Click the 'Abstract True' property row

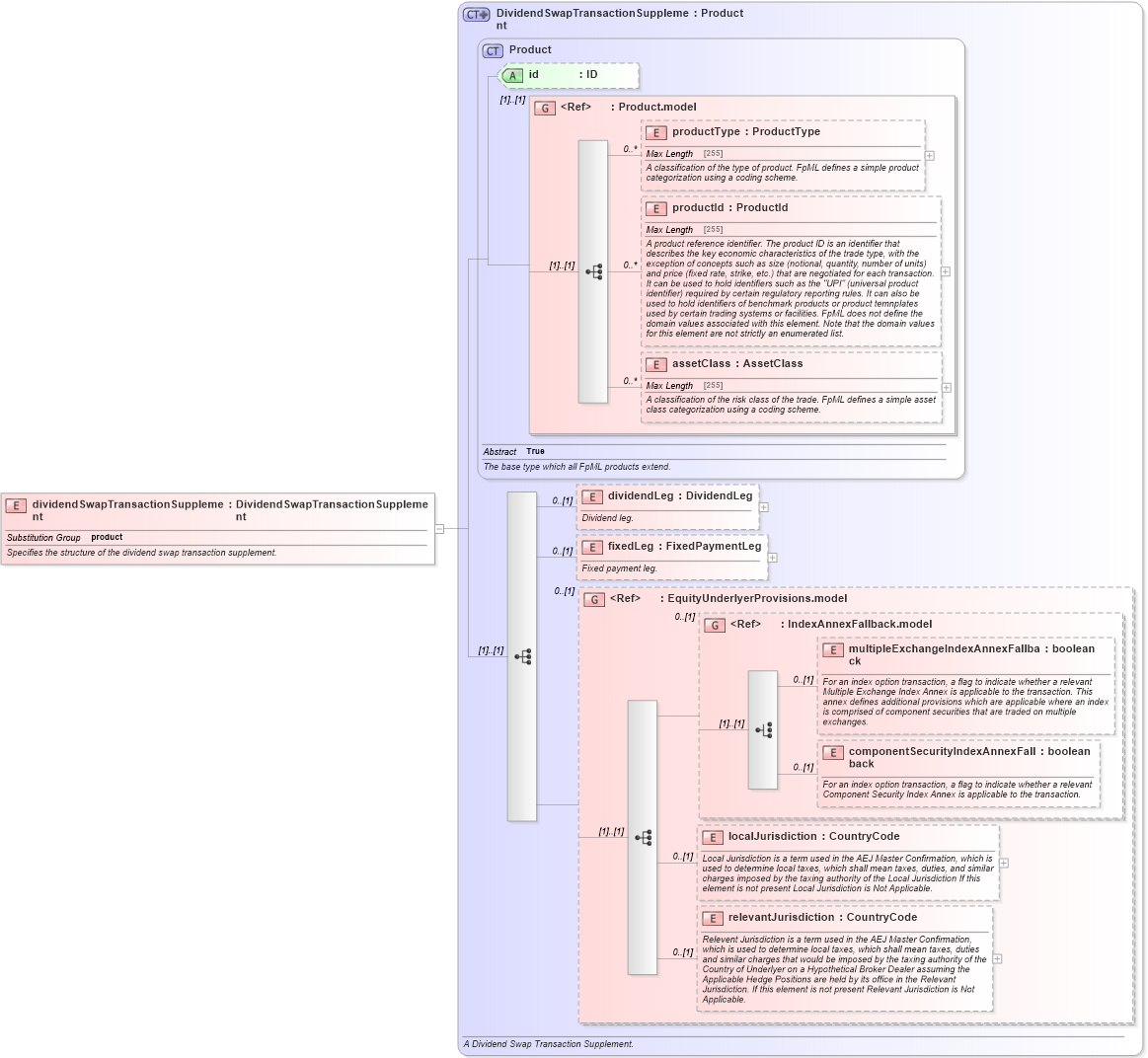[715, 452]
